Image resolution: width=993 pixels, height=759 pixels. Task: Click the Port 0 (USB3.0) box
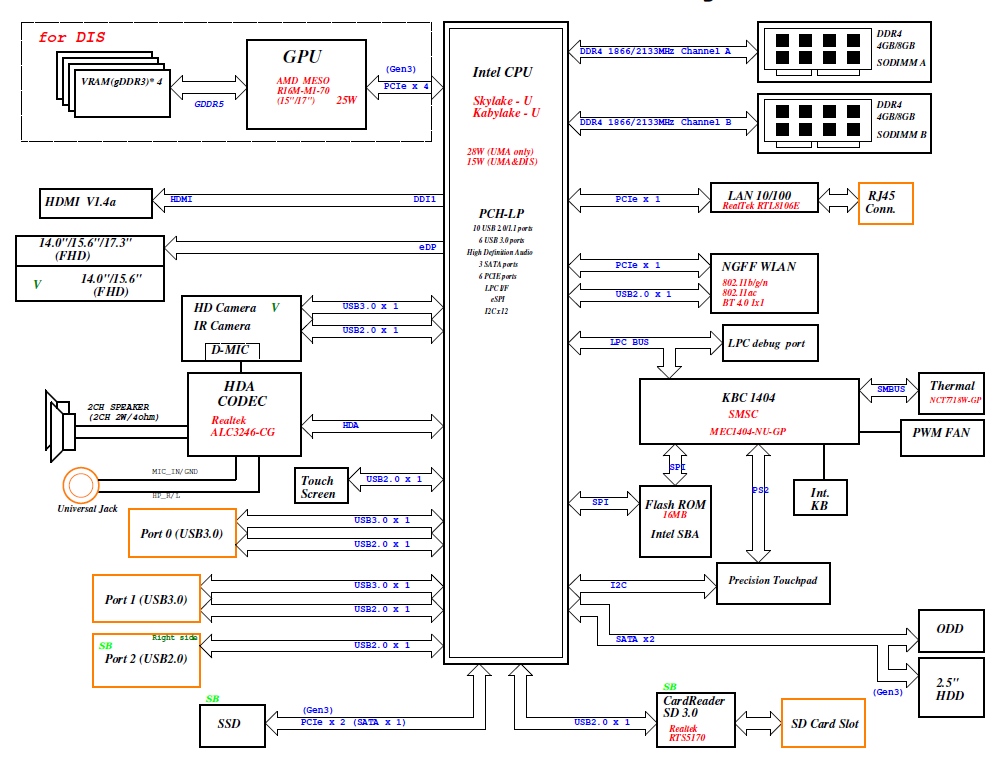181,533
